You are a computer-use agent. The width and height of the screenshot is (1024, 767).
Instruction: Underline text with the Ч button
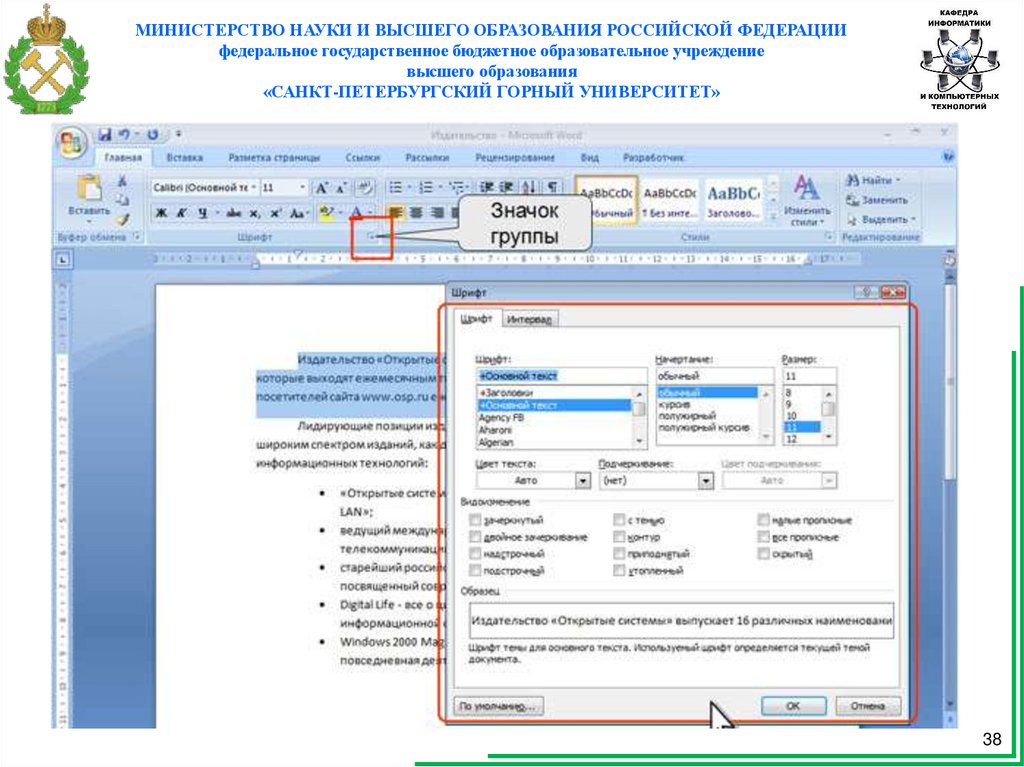pos(202,213)
